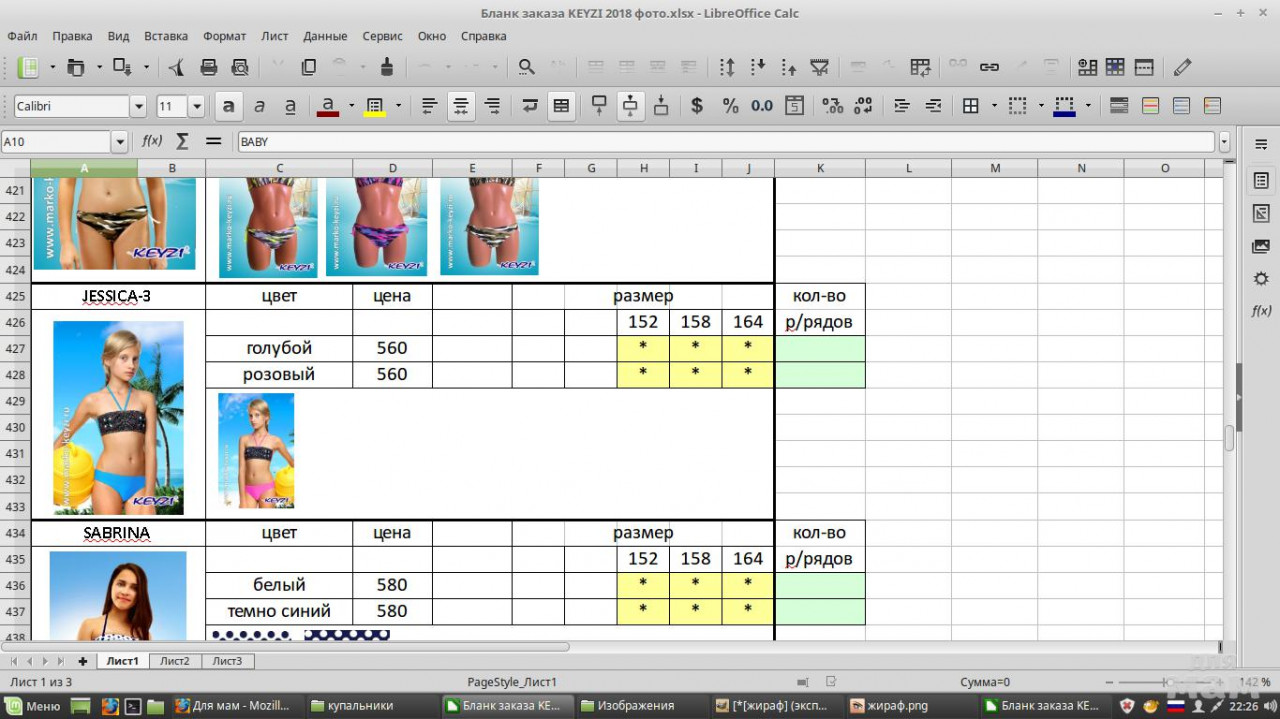
Task: Open the Формат menu
Action: (224, 36)
